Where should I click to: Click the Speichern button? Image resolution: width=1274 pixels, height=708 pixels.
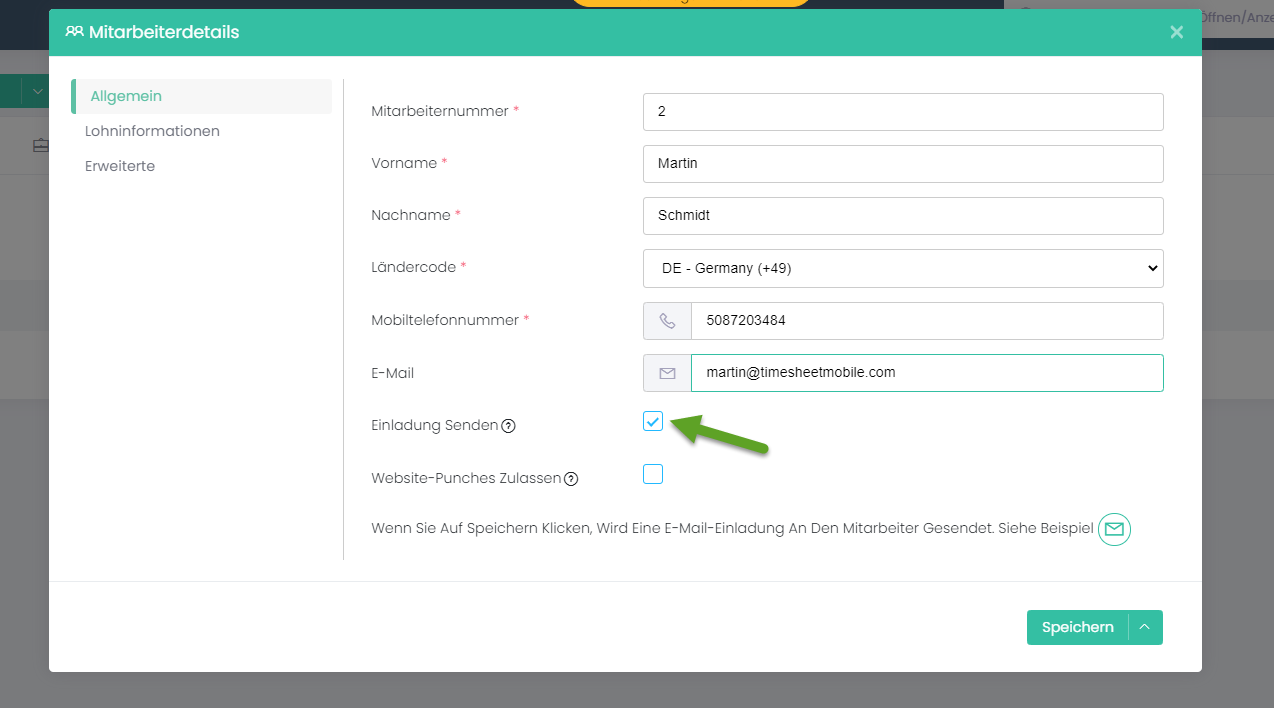tap(1077, 627)
